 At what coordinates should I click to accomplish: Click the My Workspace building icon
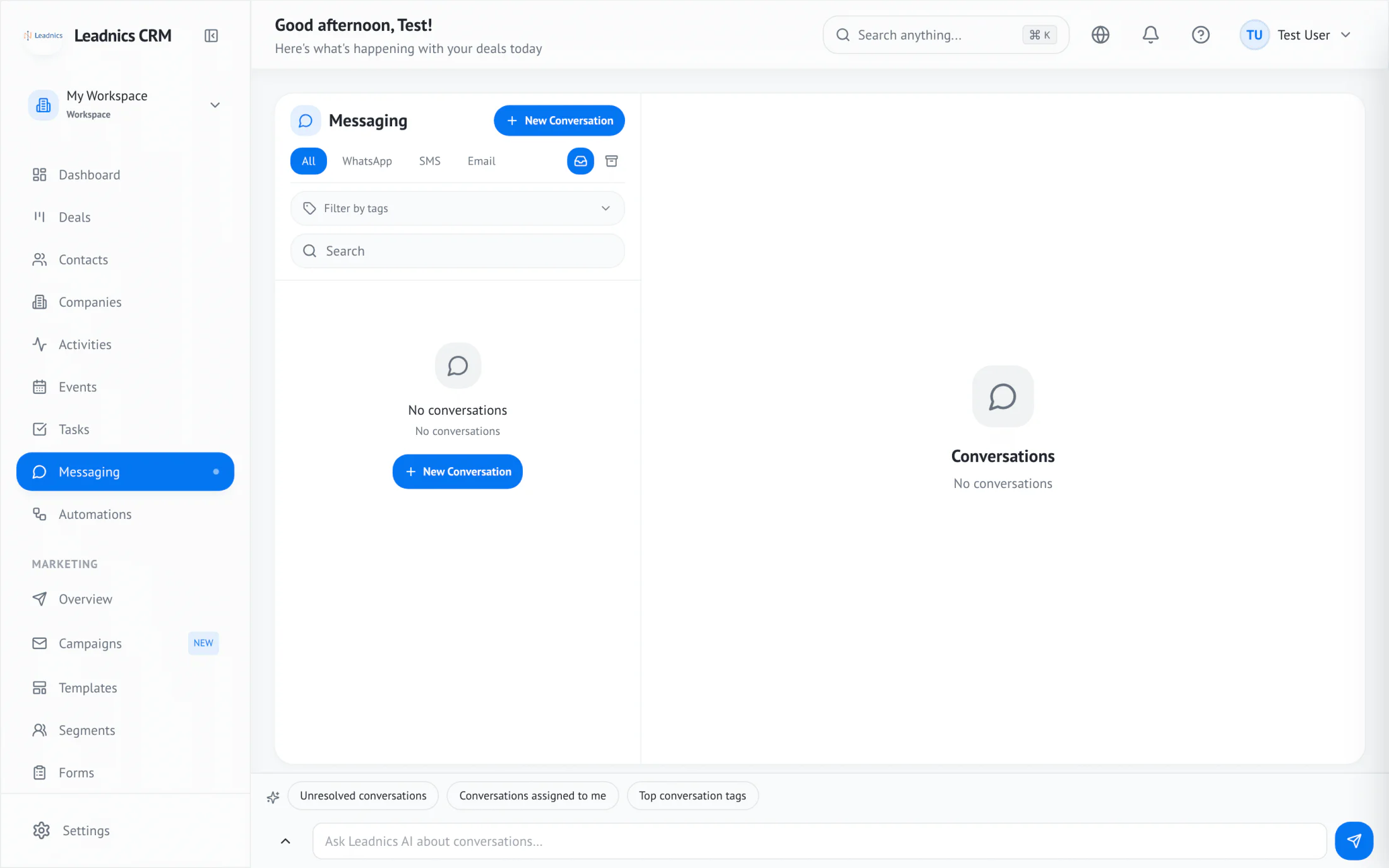[43, 105]
